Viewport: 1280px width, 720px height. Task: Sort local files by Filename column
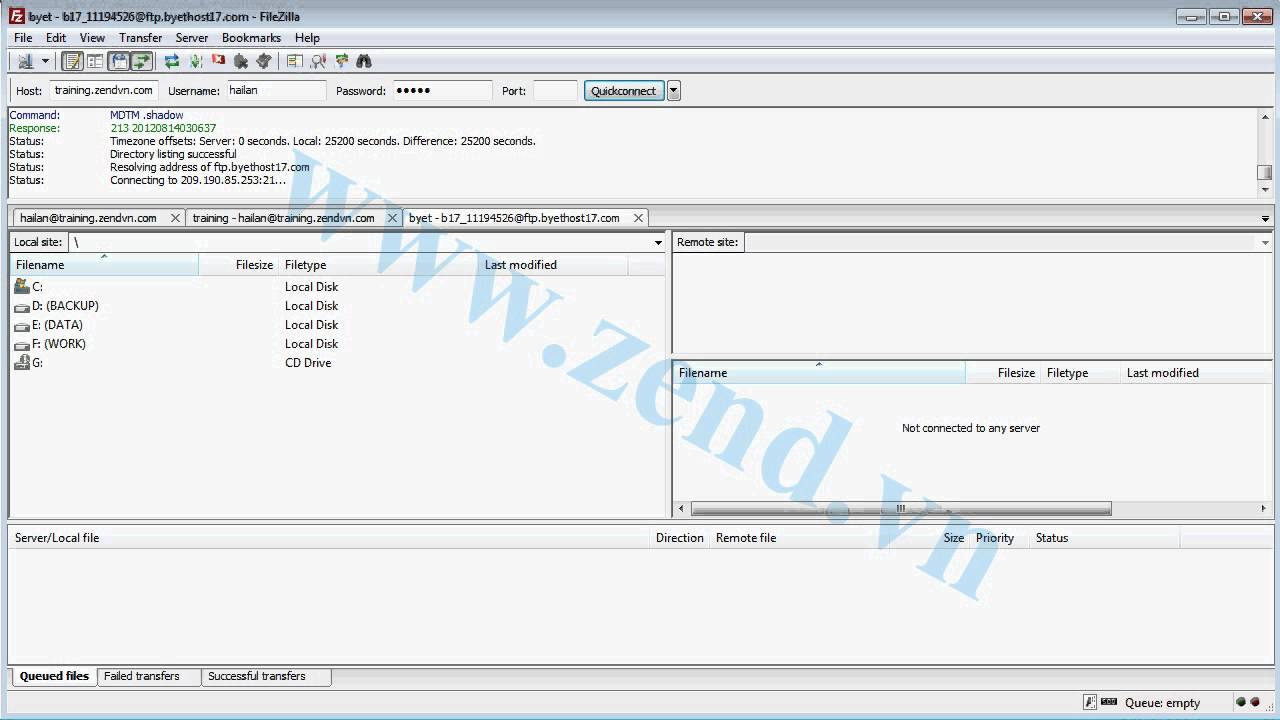point(104,265)
